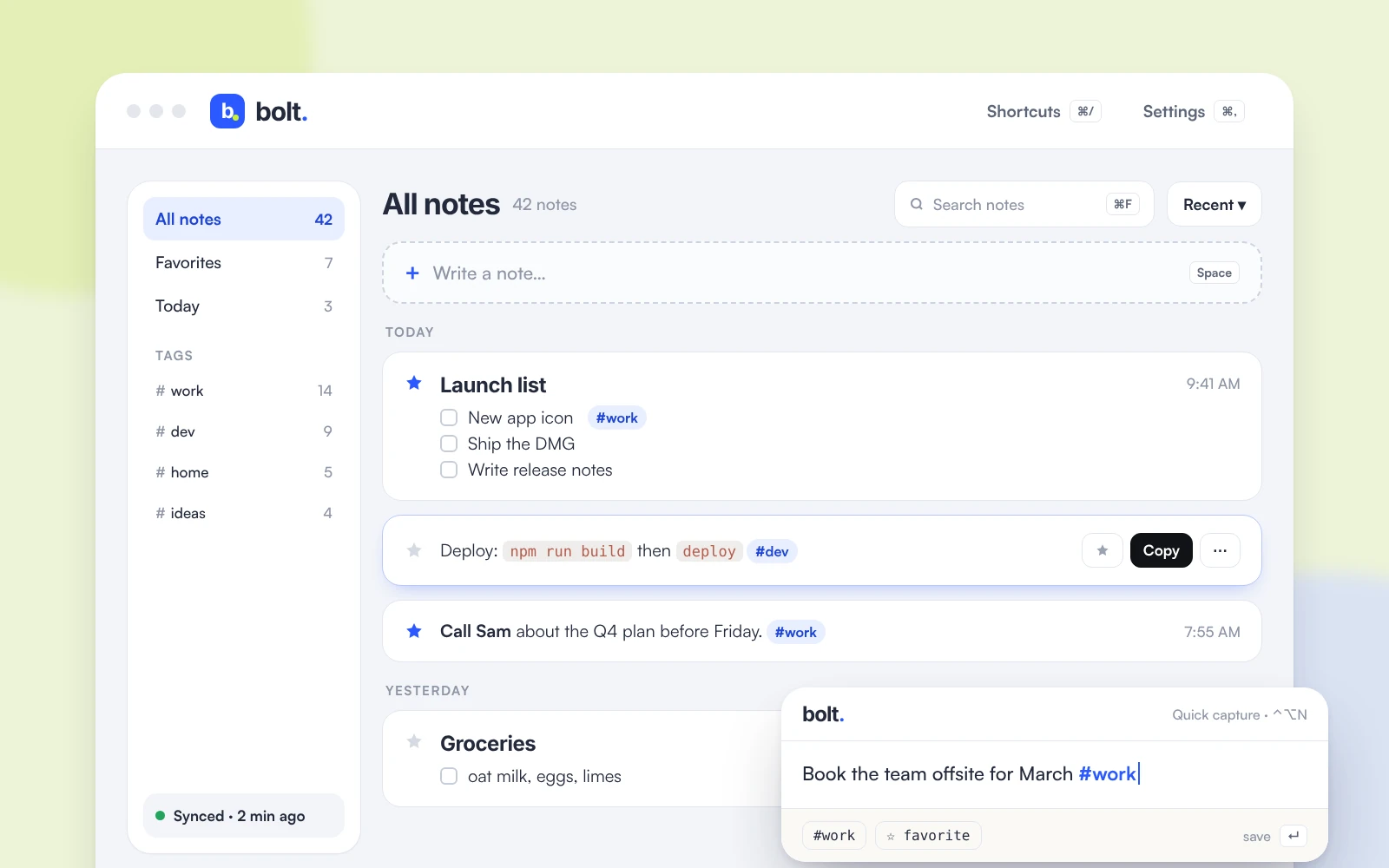Click the npm run build code snippet
The width and height of the screenshot is (1389, 868).
[568, 551]
